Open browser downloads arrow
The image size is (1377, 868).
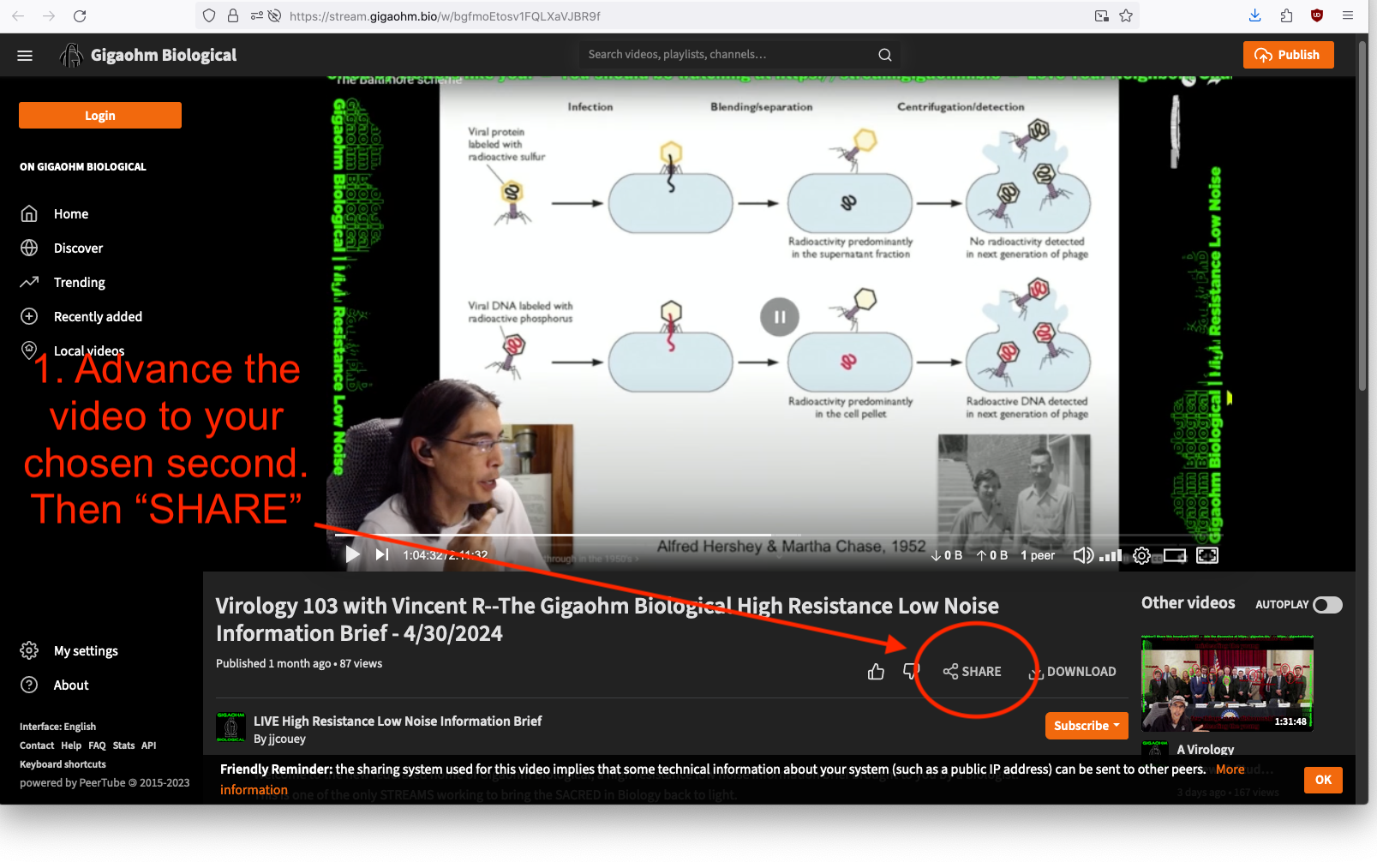pyautogui.click(x=1254, y=15)
